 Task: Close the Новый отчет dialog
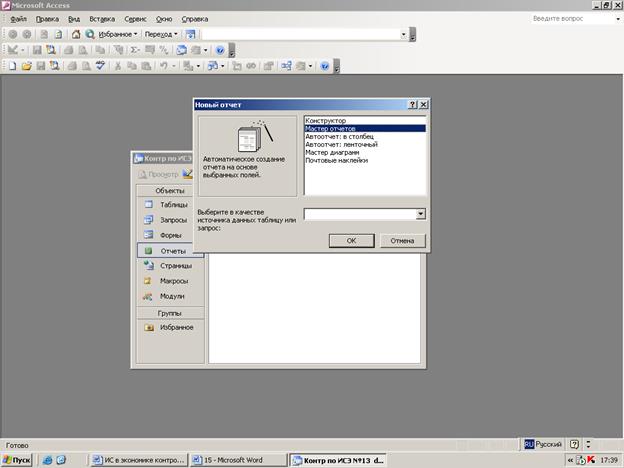pyautogui.click(x=423, y=105)
